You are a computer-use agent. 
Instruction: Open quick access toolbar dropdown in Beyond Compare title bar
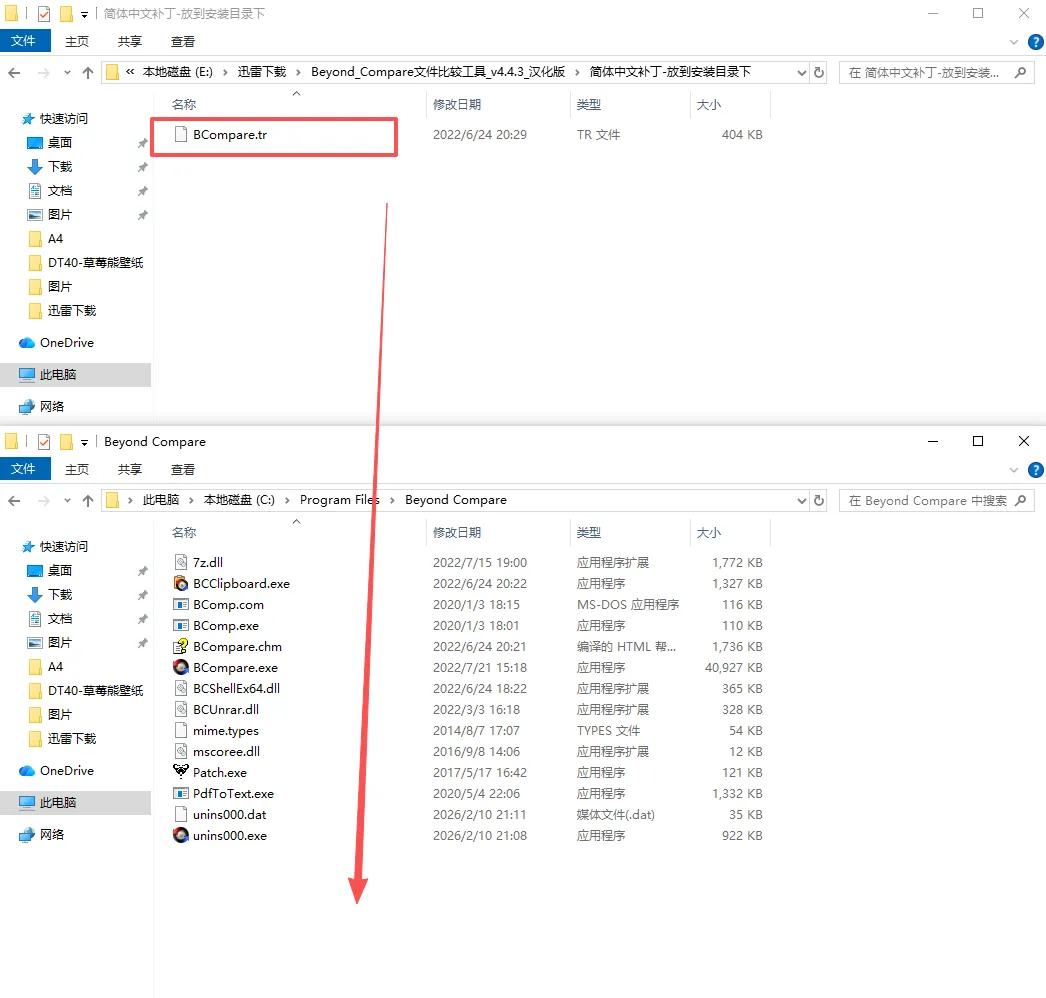tap(84, 442)
